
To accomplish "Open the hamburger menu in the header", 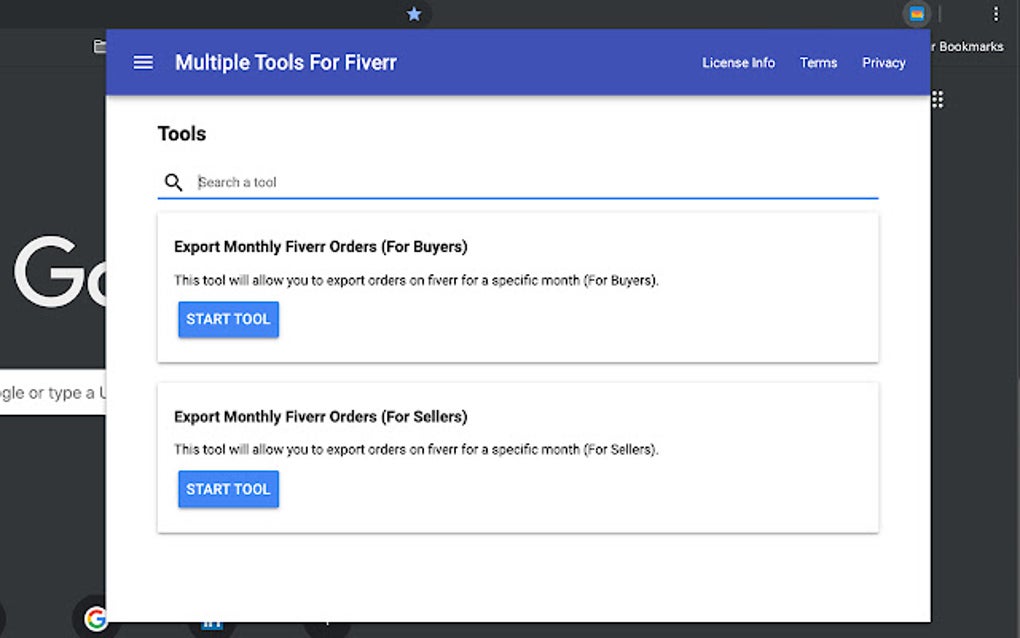I will point(143,62).
